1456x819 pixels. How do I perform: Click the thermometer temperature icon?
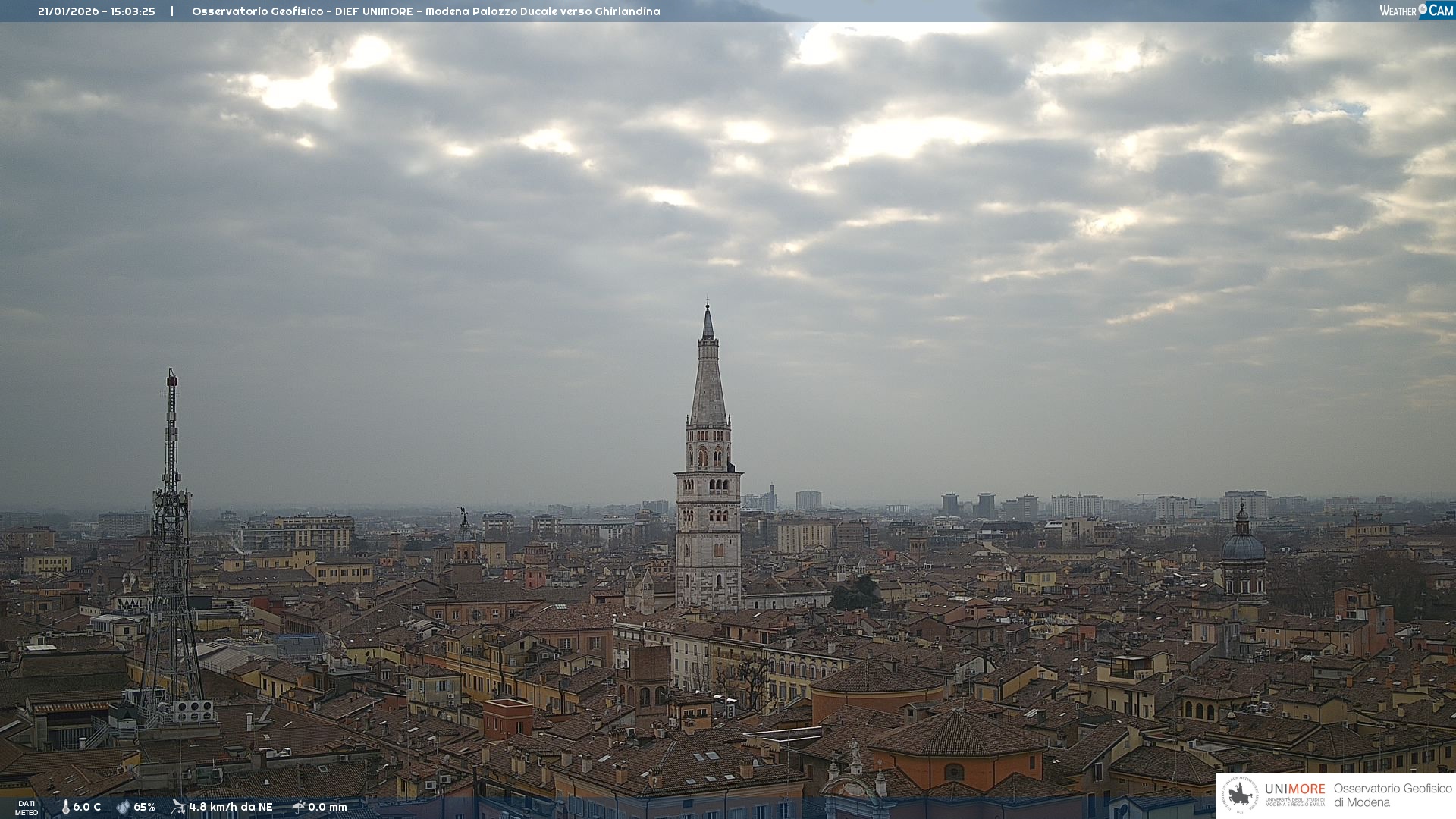point(65,807)
